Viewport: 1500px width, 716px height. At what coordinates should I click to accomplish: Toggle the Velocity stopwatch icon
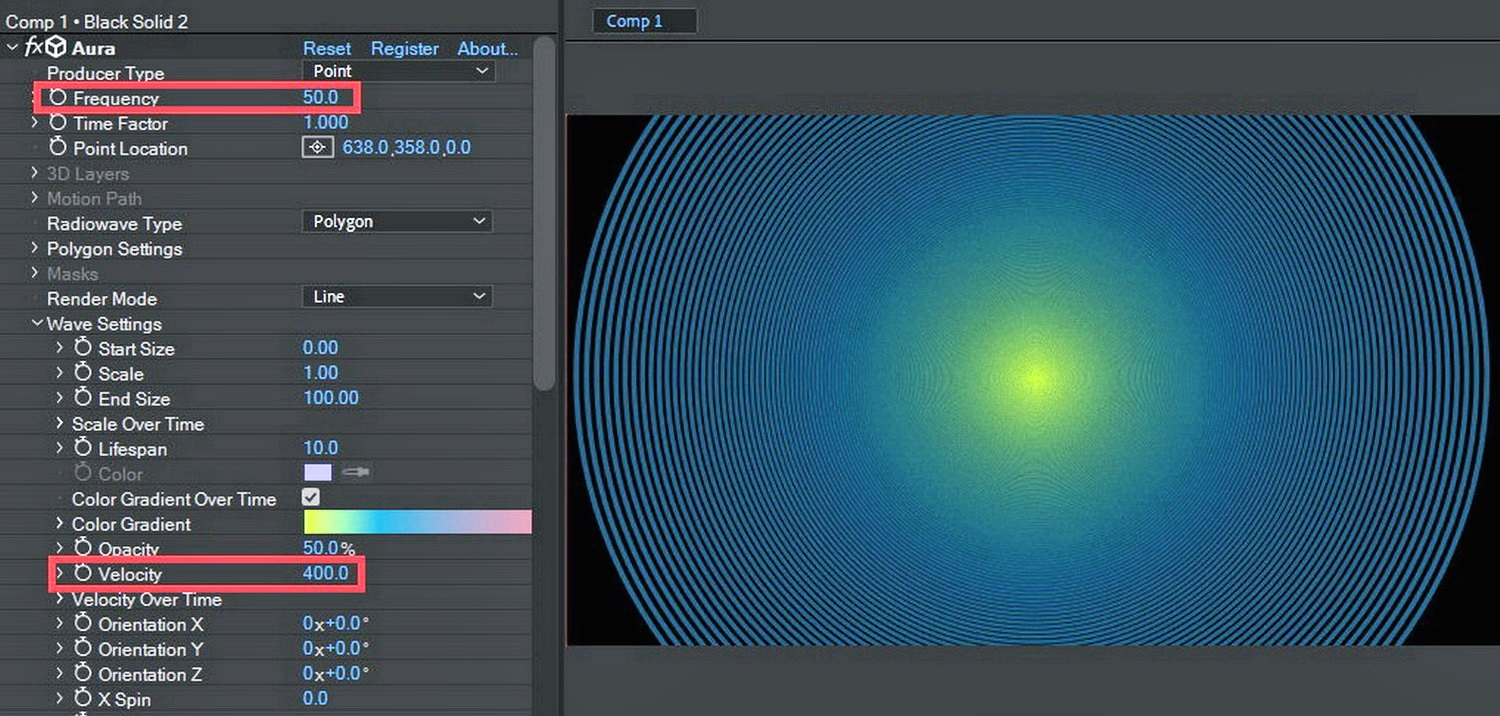(83, 574)
